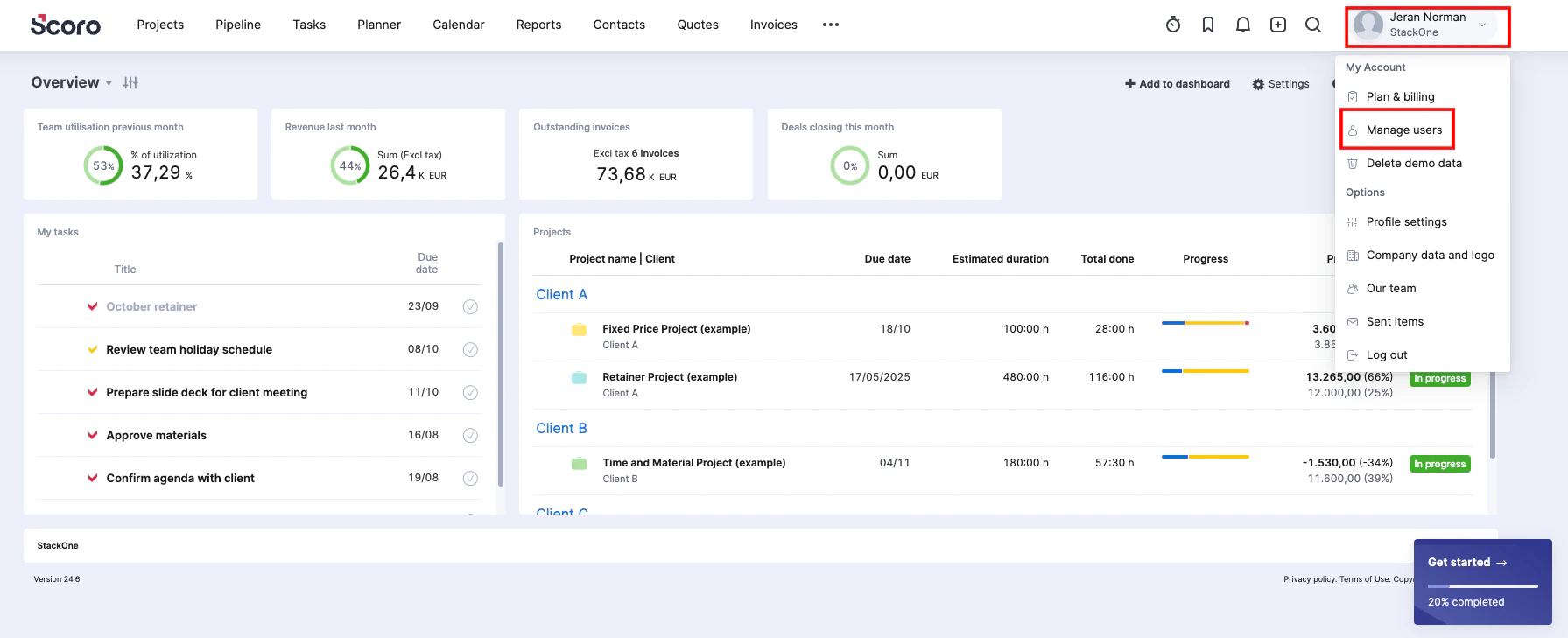Viewport: 1568px width, 638px height.
Task: Open more navigation items ellipsis
Action: pyautogui.click(x=831, y=25)
